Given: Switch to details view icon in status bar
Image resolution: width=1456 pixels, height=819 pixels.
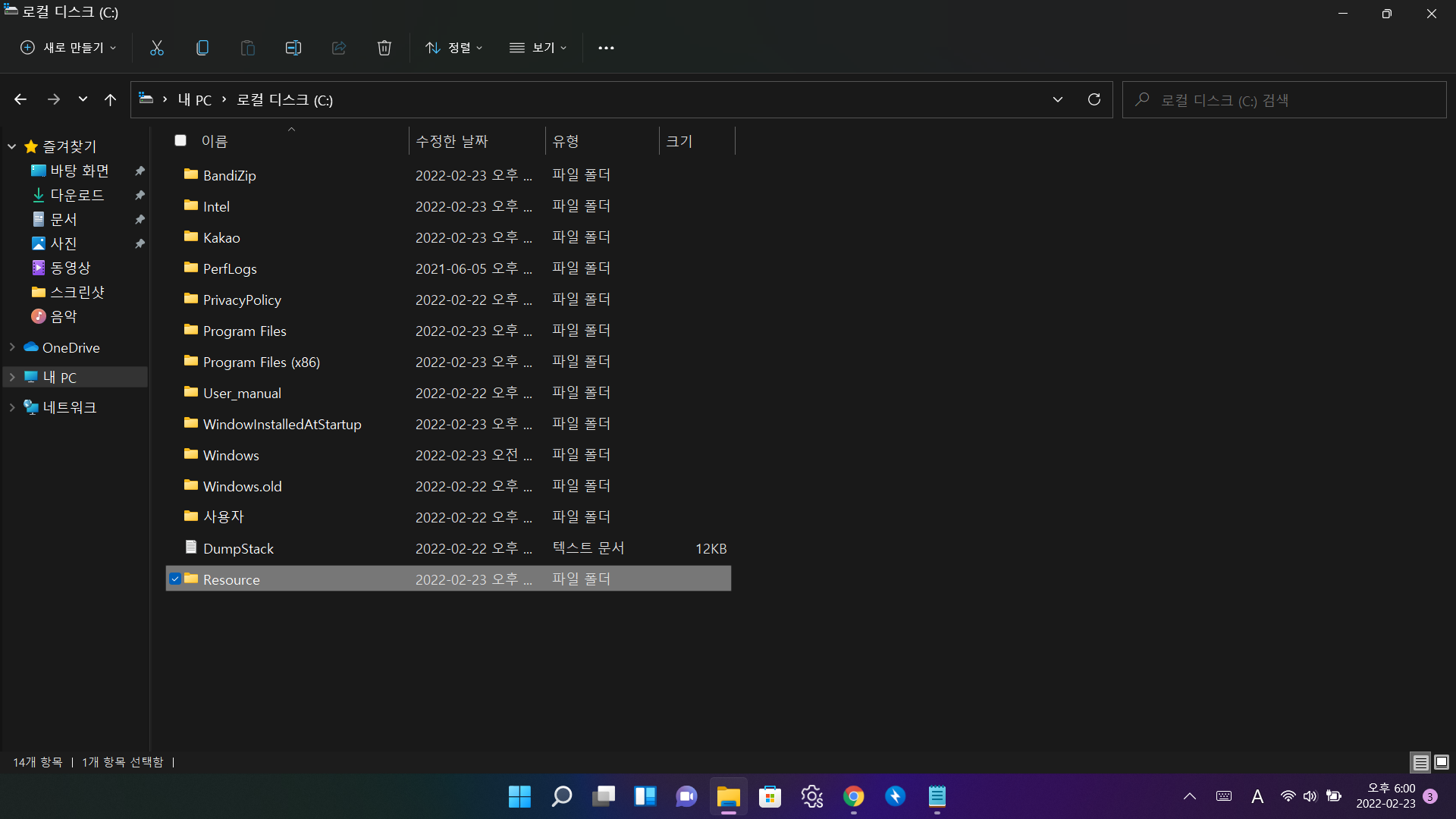Looking at the screenshot, I should coord(1420,762).
